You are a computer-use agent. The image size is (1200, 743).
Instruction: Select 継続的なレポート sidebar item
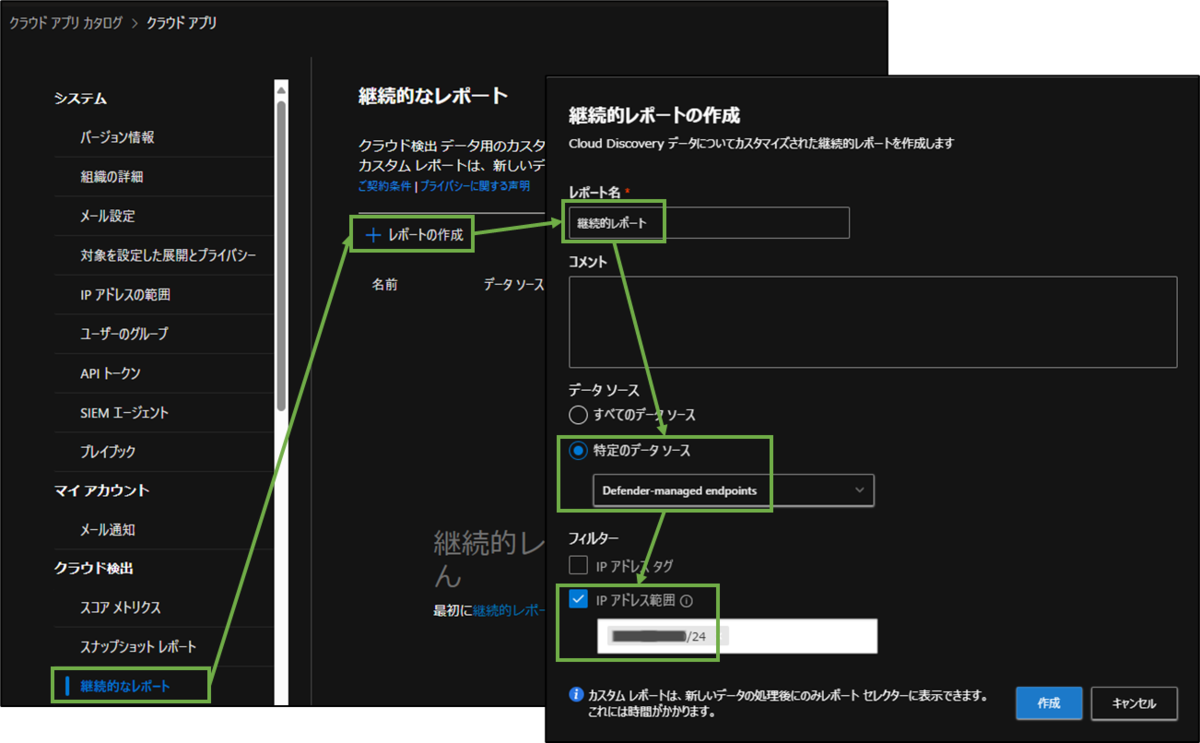125,686
